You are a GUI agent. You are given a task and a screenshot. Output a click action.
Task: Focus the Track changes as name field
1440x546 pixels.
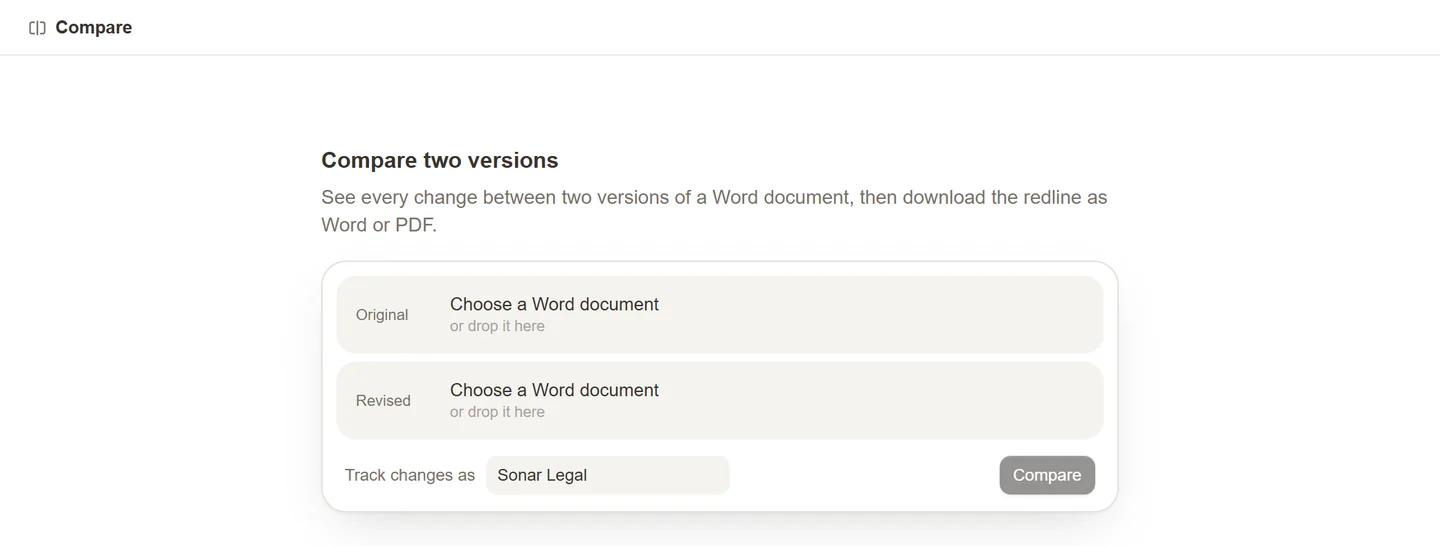tap(608, 475)
